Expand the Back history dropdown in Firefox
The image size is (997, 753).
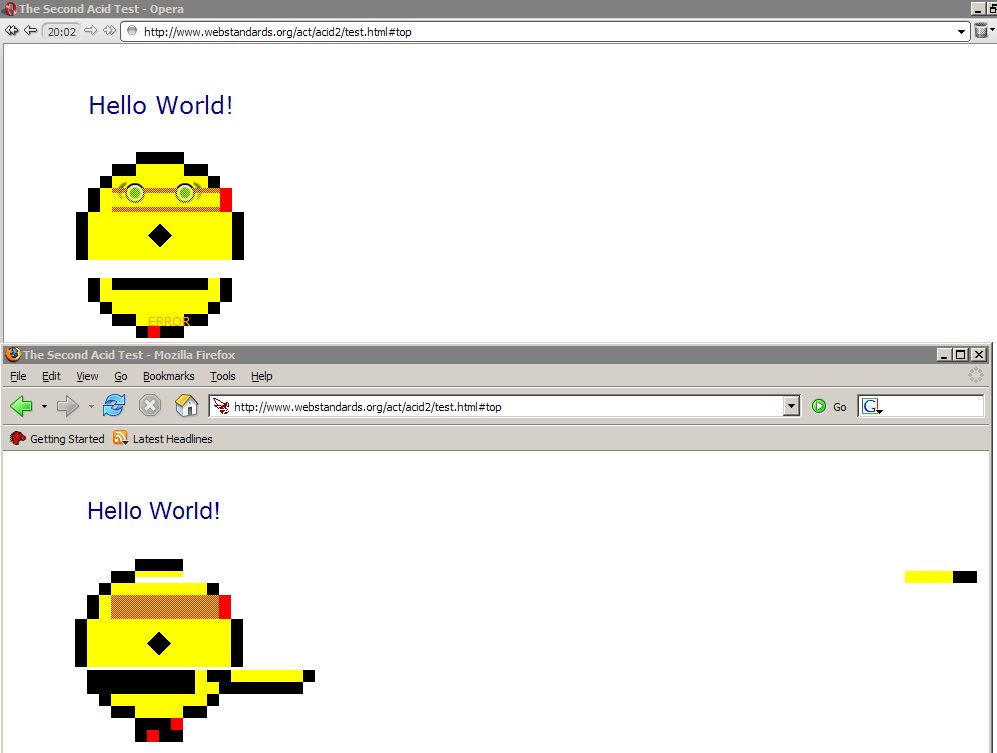pos(44,406)
